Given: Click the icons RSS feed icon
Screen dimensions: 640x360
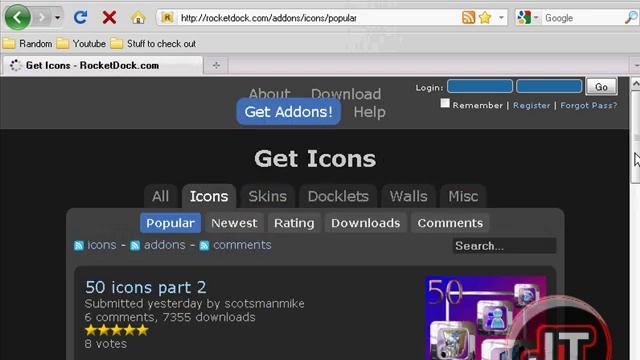Looking at the screenshot, I should (79, 245).
